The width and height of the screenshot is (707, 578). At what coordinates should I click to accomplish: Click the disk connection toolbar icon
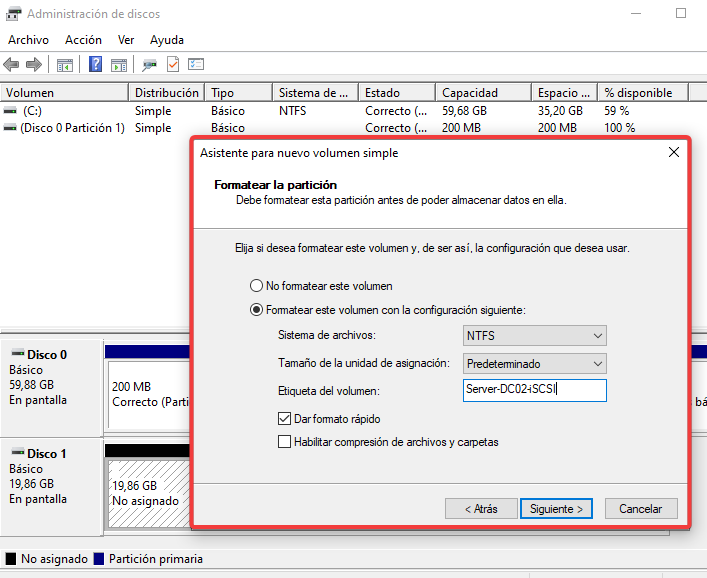tap(149, 65)
